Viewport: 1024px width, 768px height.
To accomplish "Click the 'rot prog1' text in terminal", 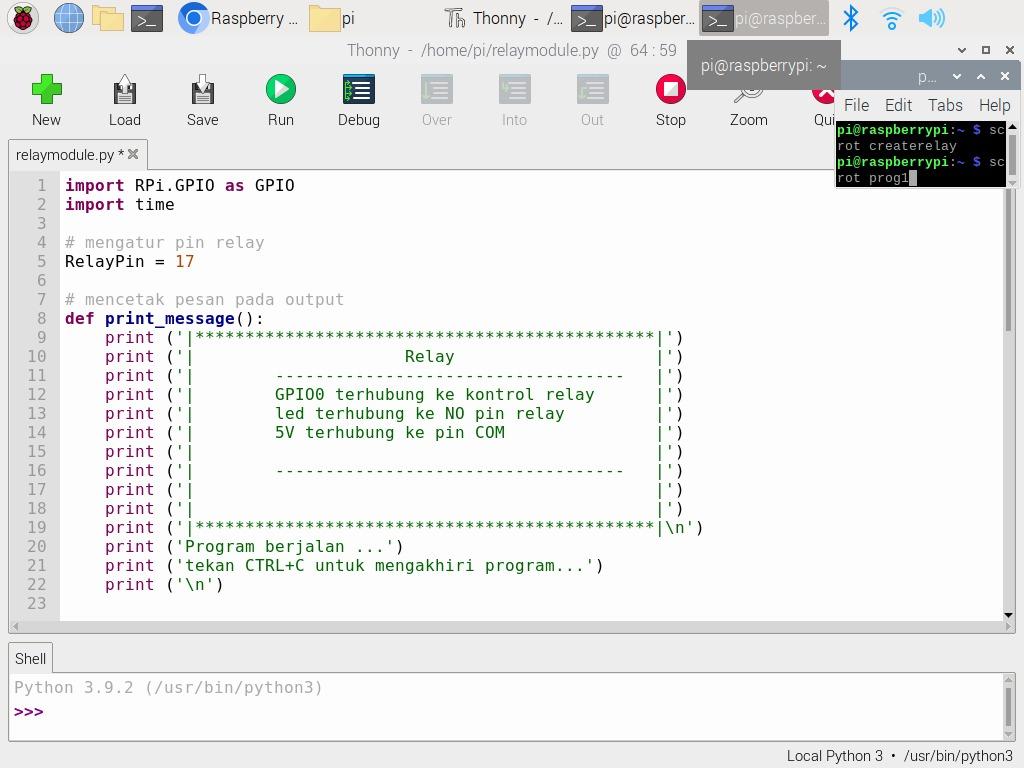I will (x=872, y=178).
